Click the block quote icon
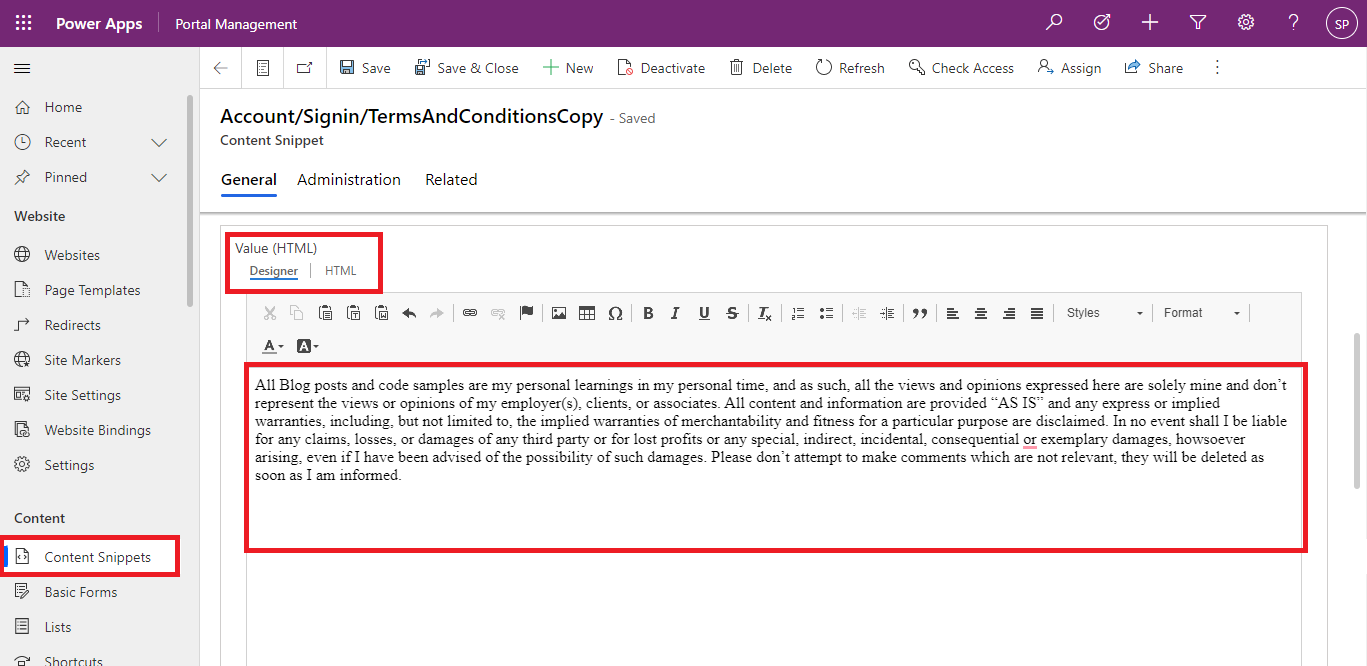The image size is (1367, 666). [920, 313]
